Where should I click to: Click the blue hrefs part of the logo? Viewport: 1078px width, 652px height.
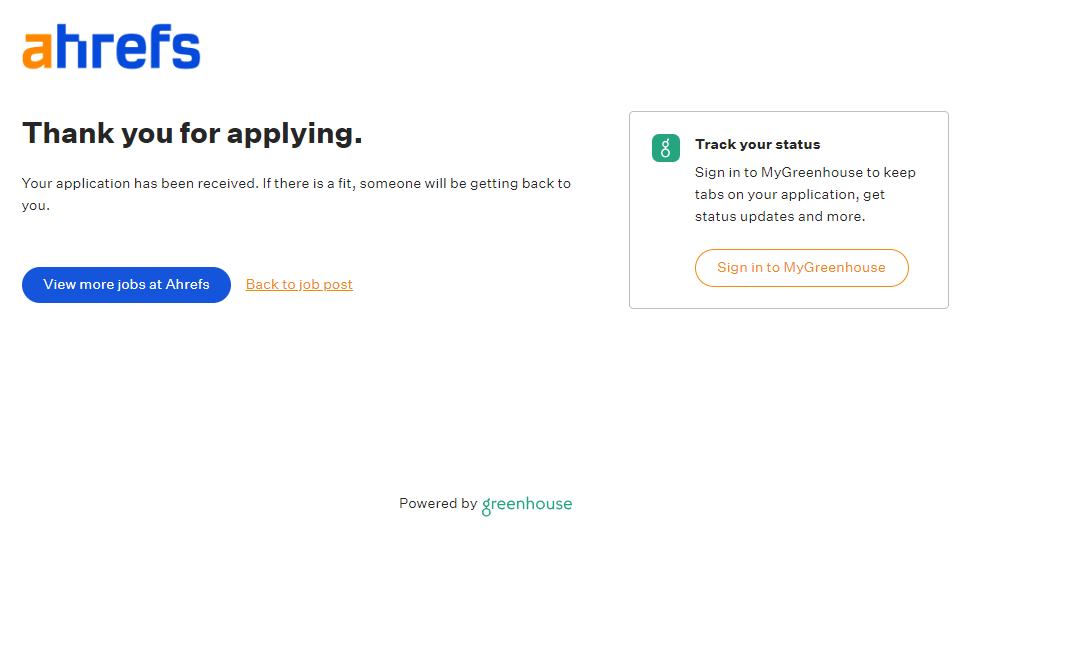click(x=127, y=48)
